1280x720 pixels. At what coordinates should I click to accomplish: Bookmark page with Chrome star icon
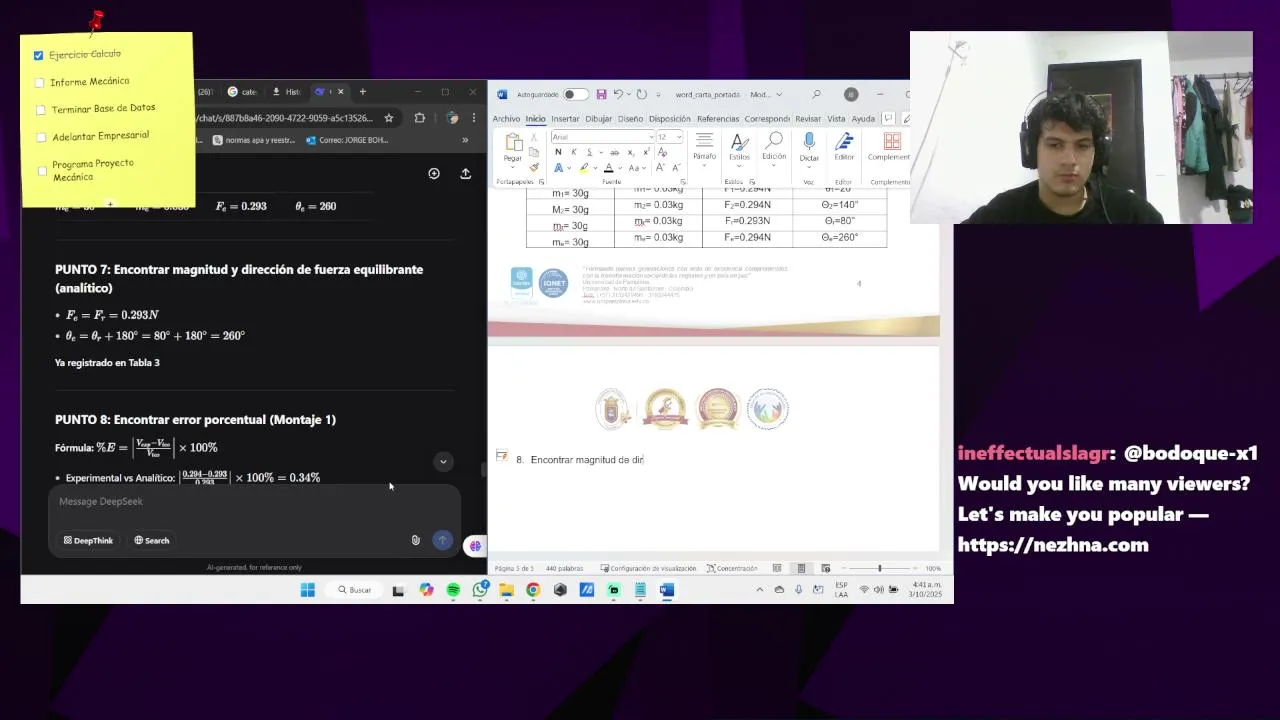(389, 118)
